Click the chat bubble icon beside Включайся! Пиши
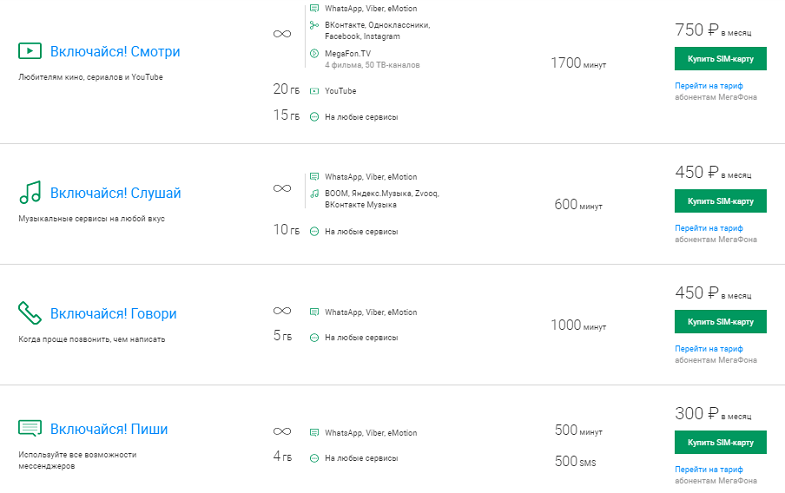This screenshot has width=785, height=493. 30,428
